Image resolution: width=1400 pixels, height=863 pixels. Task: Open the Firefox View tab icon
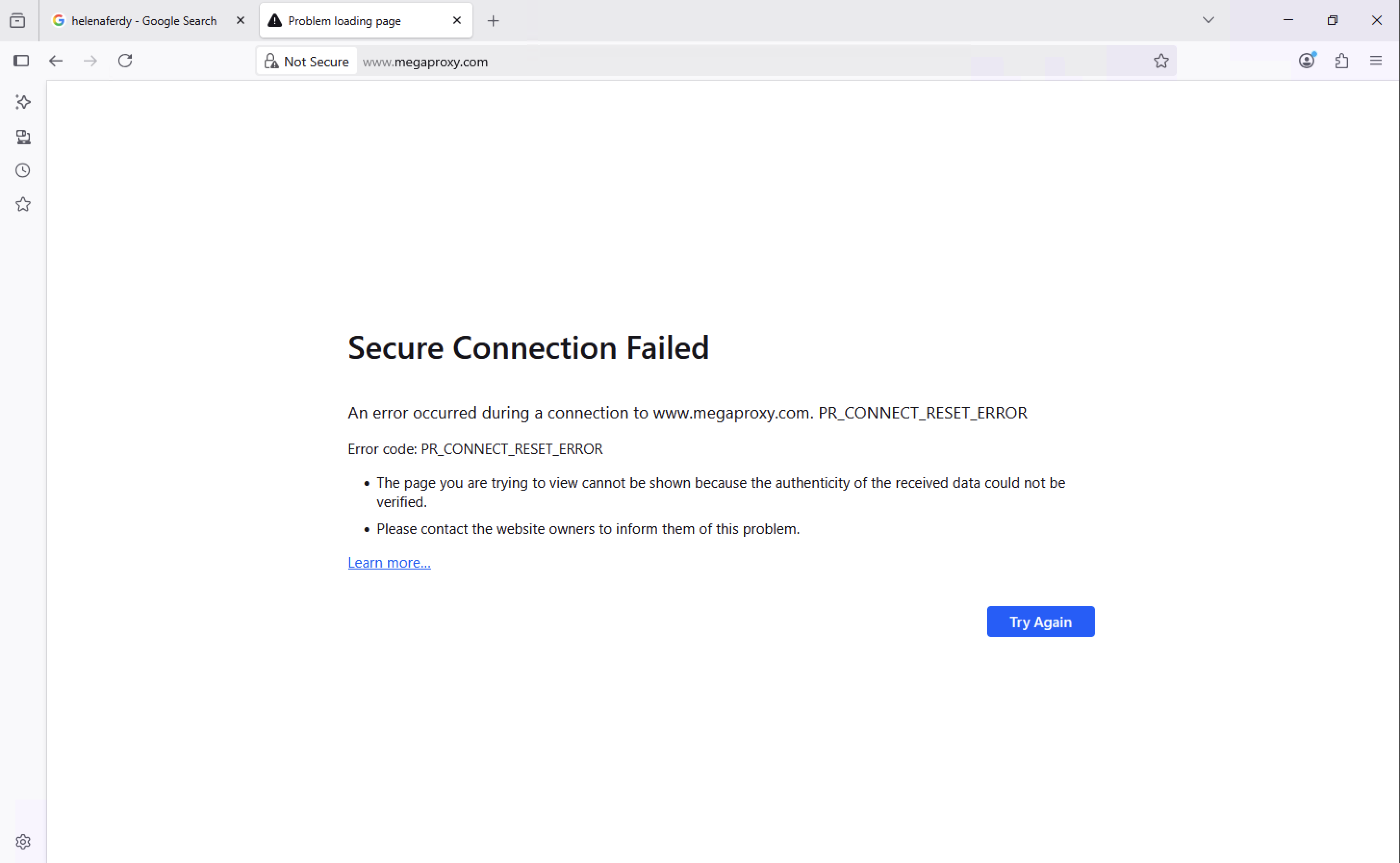click(18, 21)
